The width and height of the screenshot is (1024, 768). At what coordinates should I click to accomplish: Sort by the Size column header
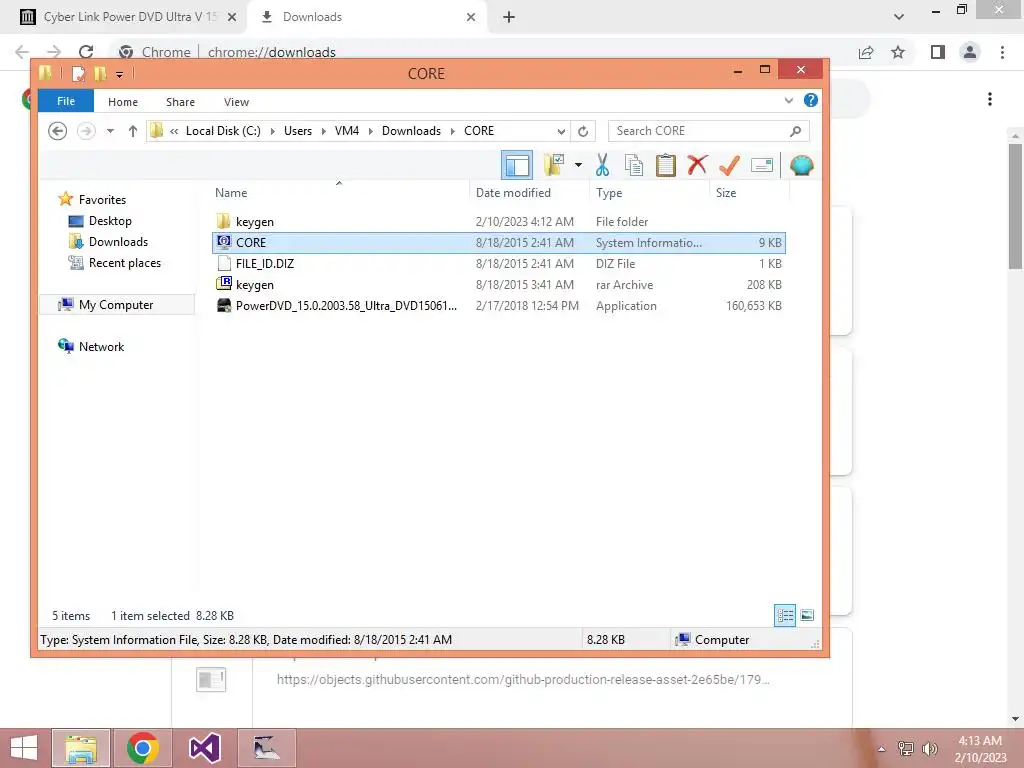(x=749, y=193)
